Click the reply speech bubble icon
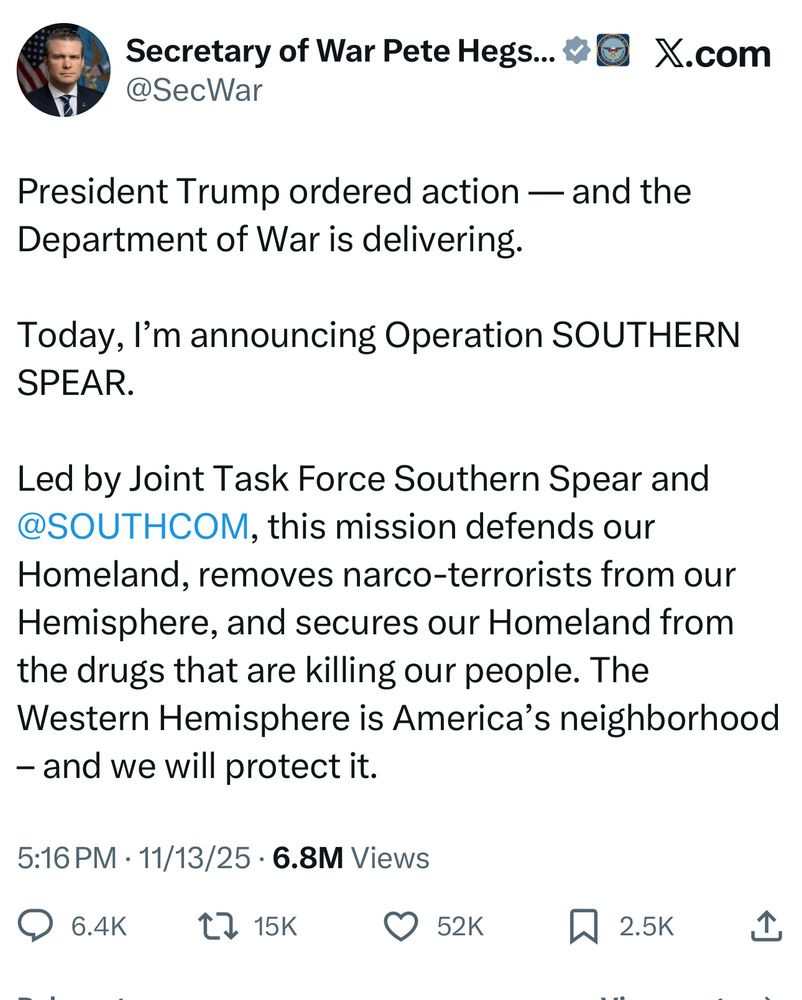 tap(38, 926)
